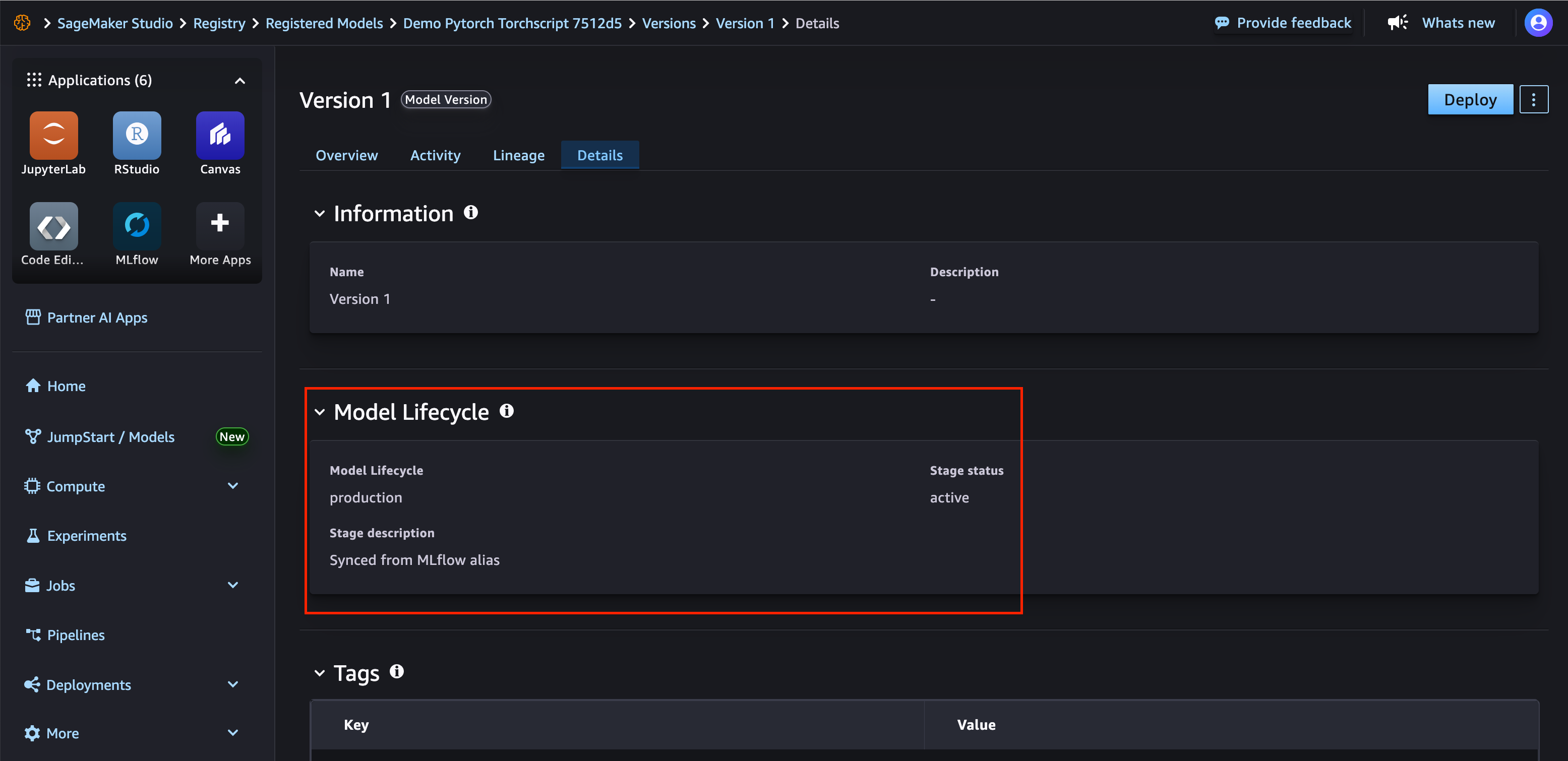Screen dimensions: 1568x761
Task: Collapse the Tags section
Action: click(320, 673)
